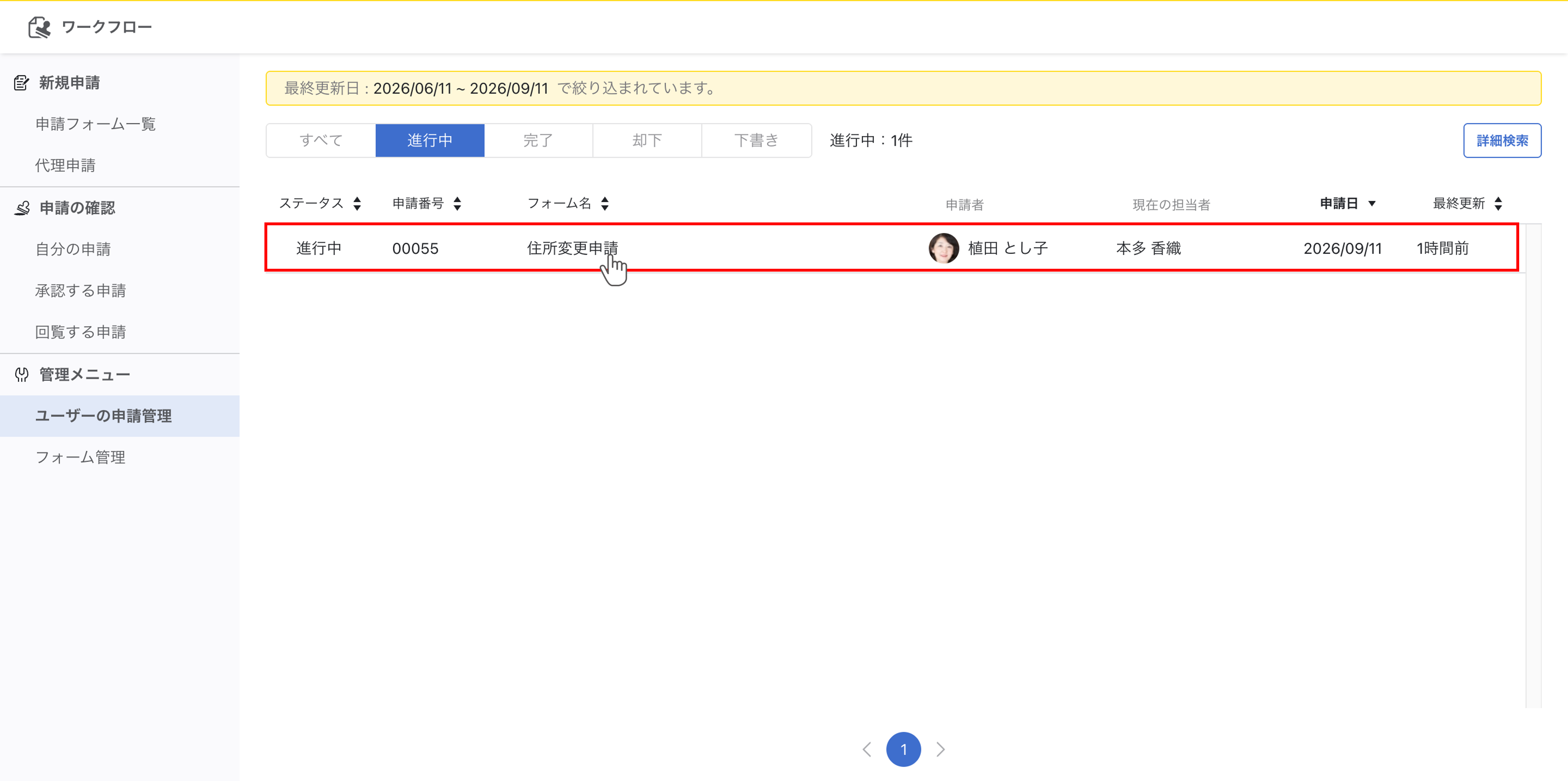This screenshot has width=1568, height=781.
Task: Select the 進行中 tab
Action: tap(430, 140)
